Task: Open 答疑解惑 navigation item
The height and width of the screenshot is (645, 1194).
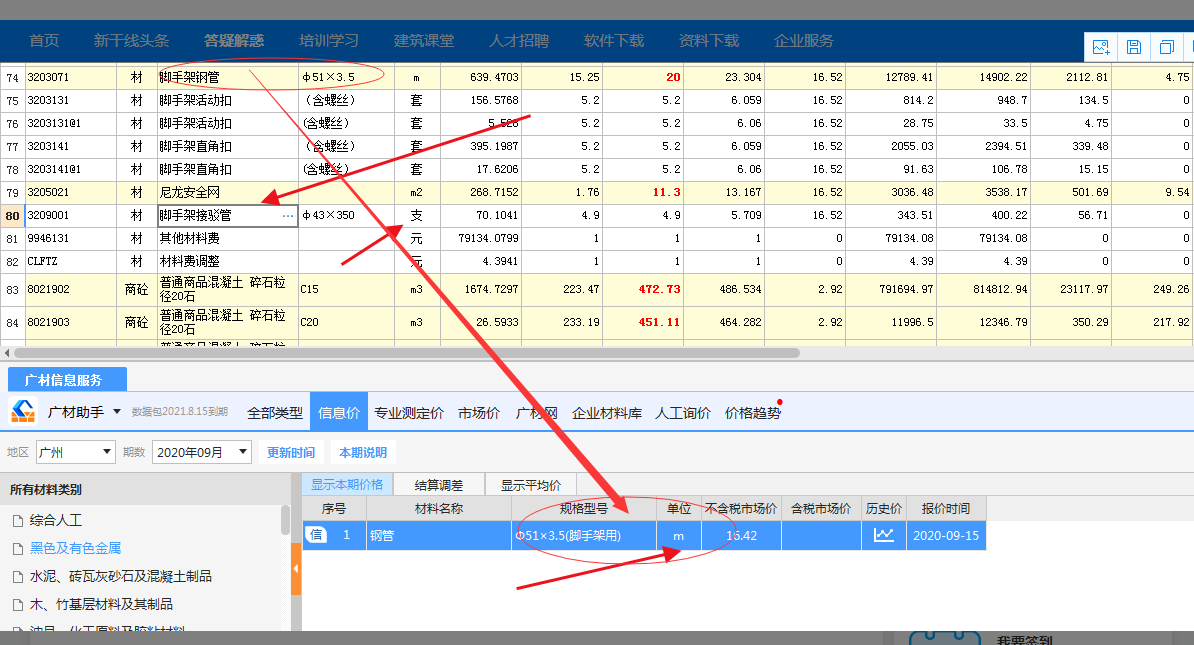Action: 234,41
